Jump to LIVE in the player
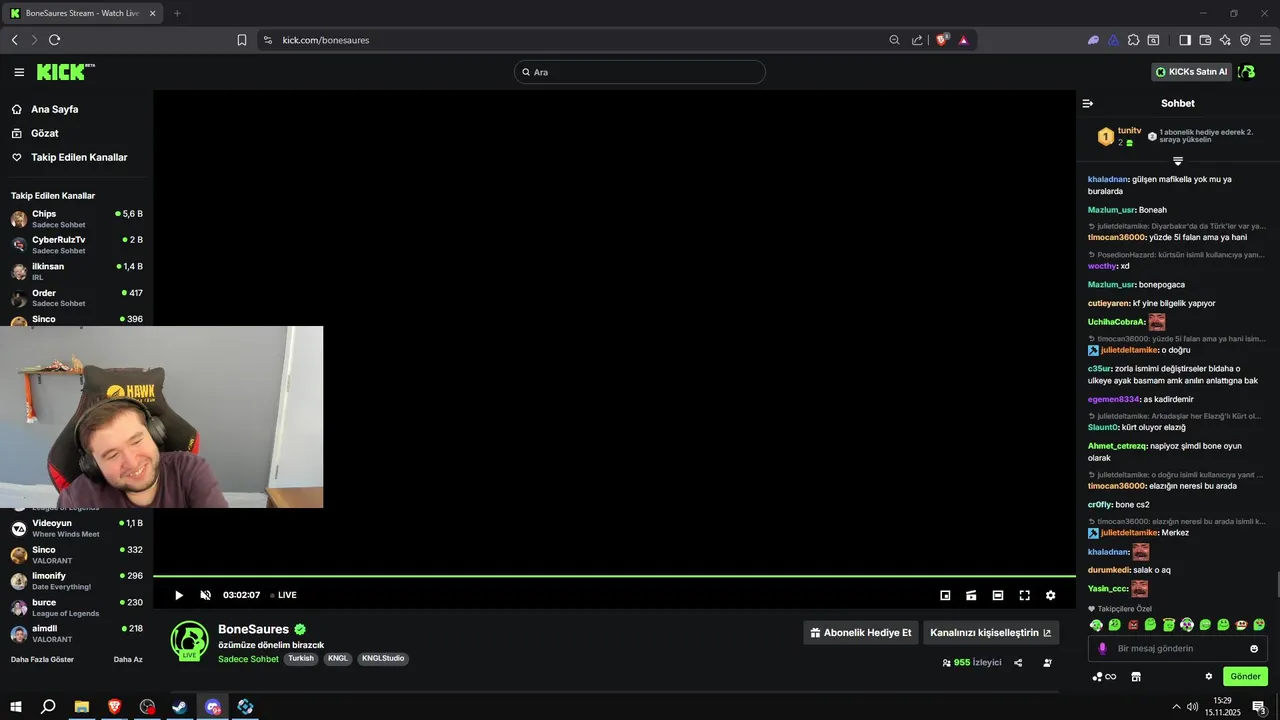The height and width of the screenshot is (720, 1280). 284,595
